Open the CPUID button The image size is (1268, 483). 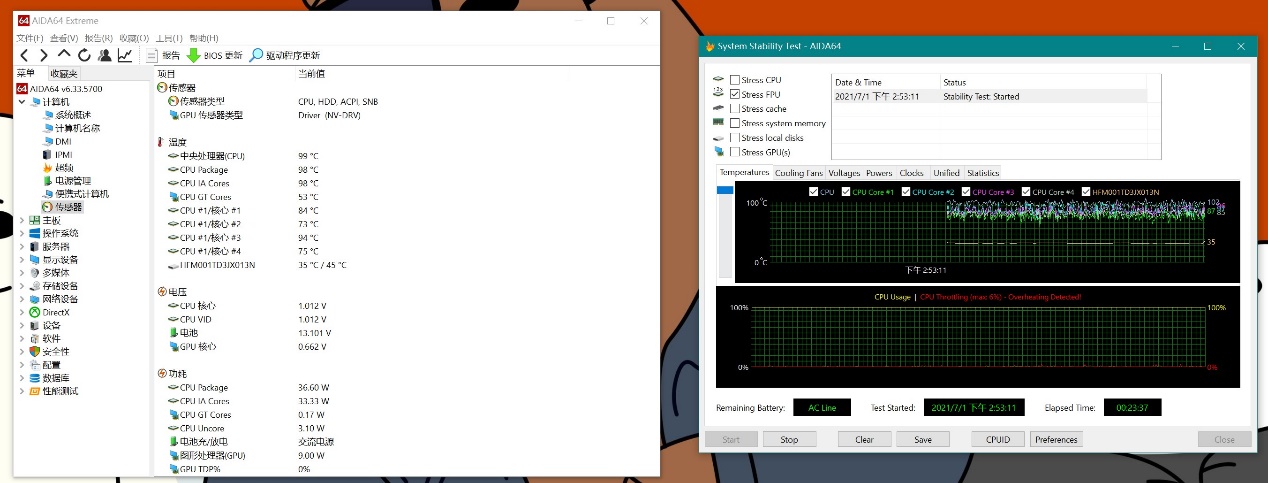(998, 439)
